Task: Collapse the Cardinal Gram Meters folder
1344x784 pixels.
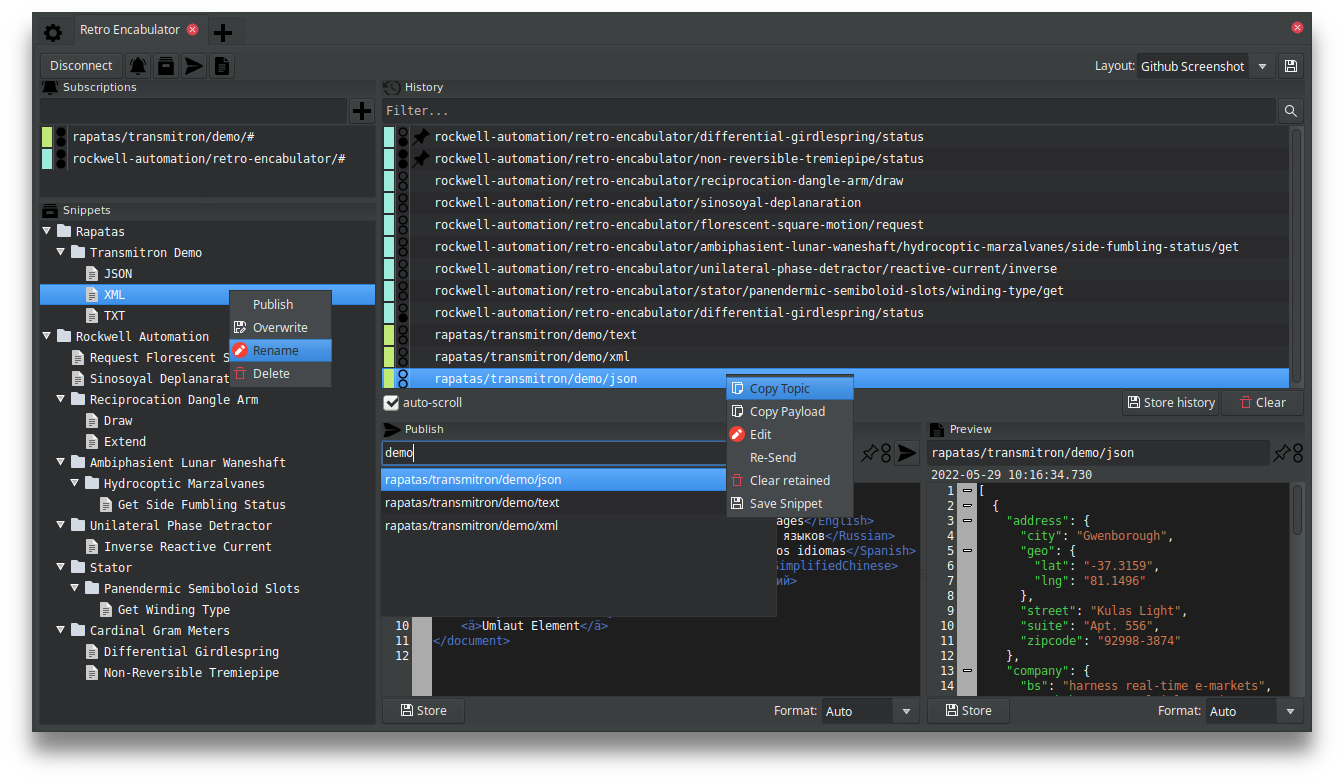Action: coord(61,630)
